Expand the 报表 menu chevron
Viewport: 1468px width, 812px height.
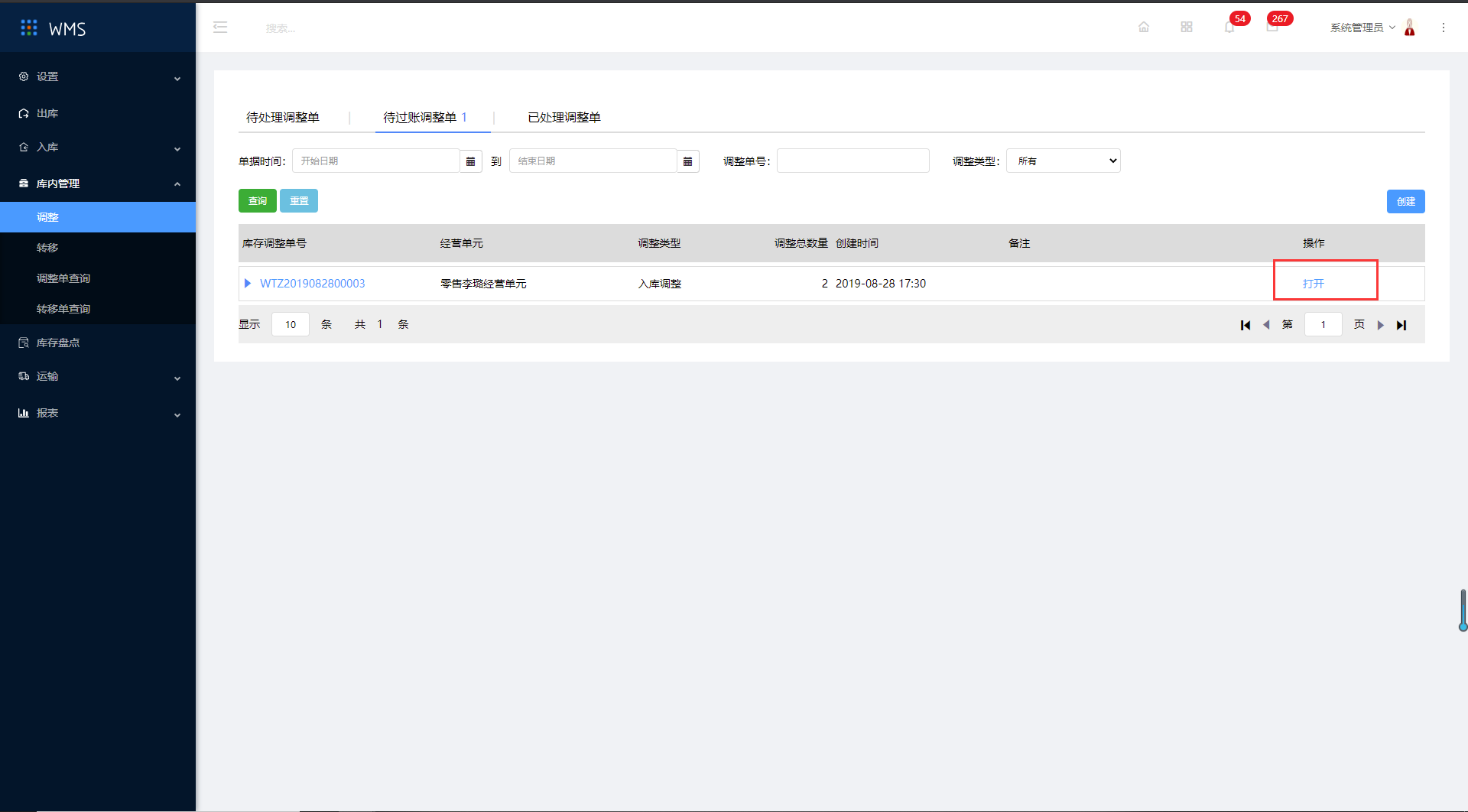(x=177, y=414)
